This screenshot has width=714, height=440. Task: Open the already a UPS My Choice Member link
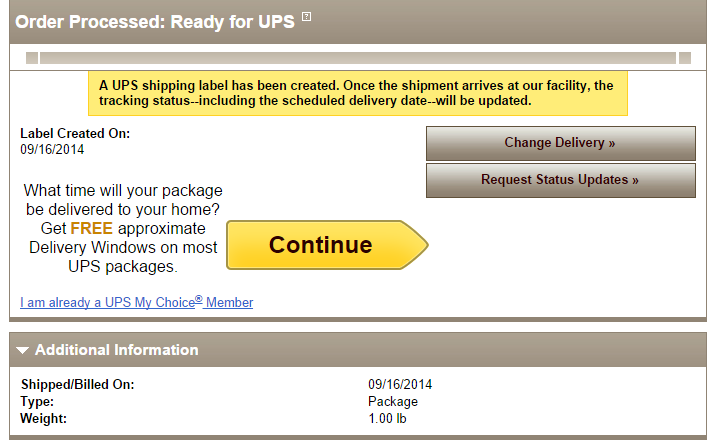[x=137, y=302]
